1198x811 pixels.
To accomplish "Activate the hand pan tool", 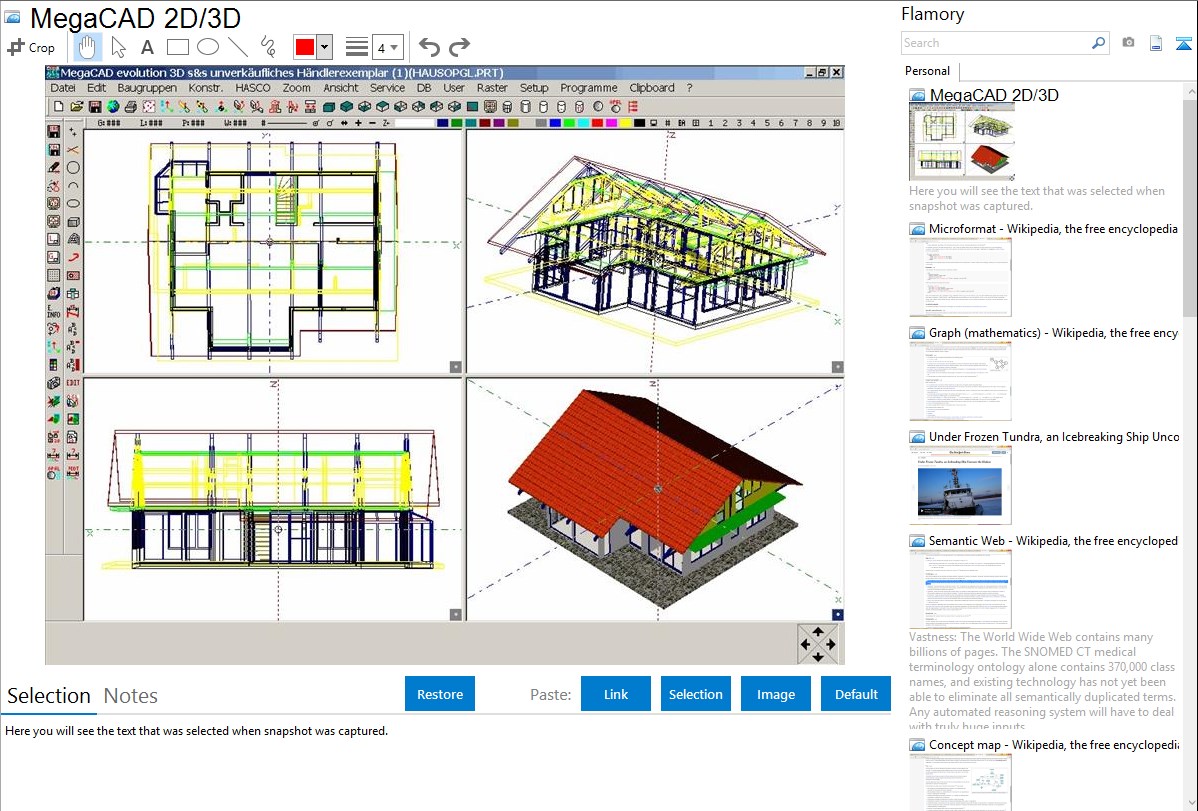I will (x=88, y=47).
